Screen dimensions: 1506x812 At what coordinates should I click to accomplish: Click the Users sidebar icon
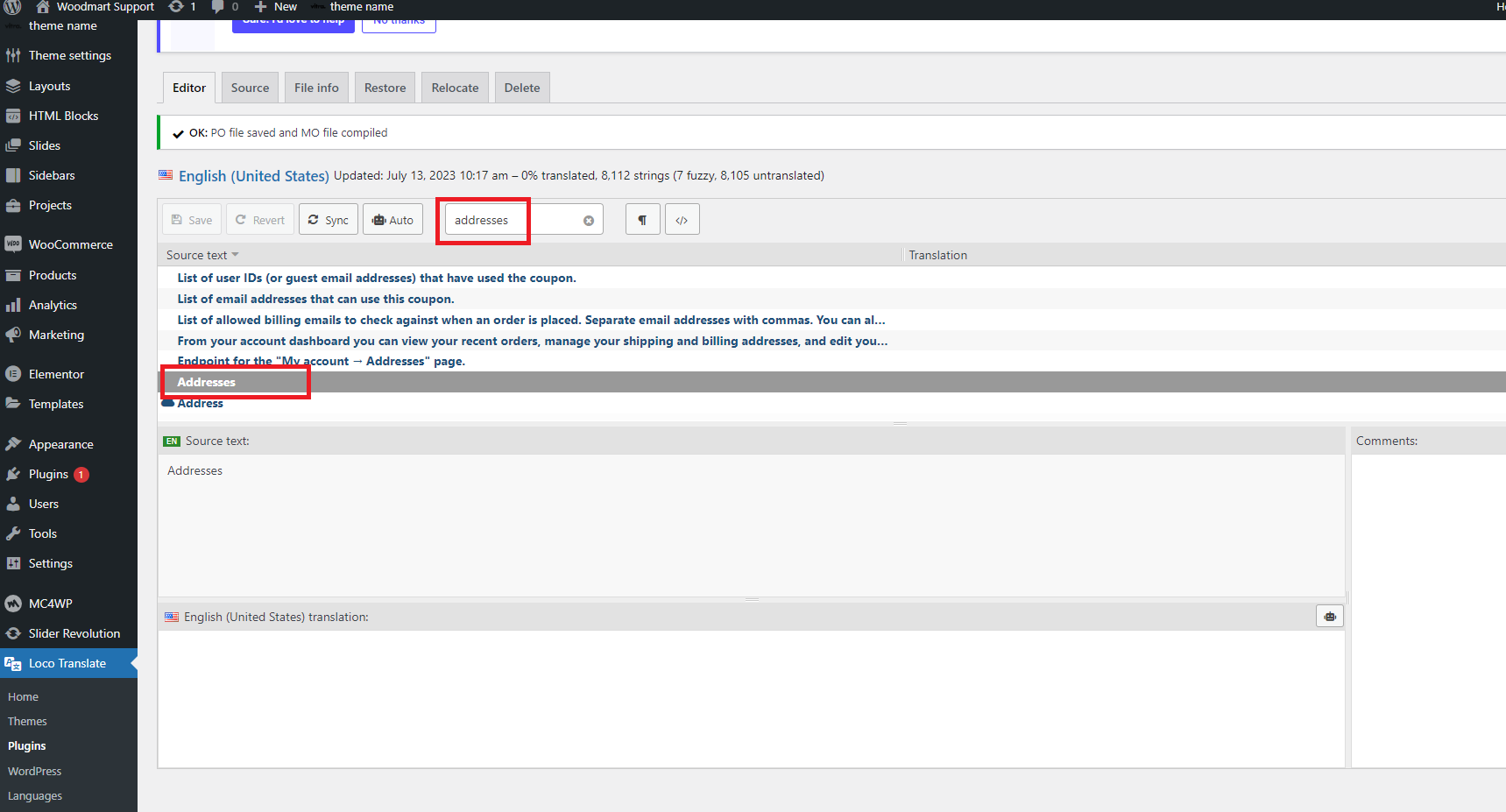(13, 504)
